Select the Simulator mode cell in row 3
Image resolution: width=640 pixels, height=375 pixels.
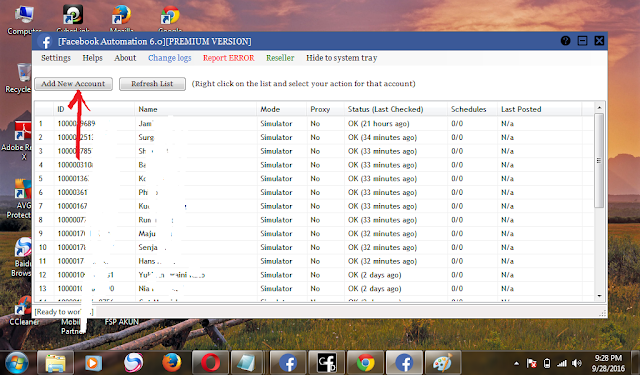point(276,151)
